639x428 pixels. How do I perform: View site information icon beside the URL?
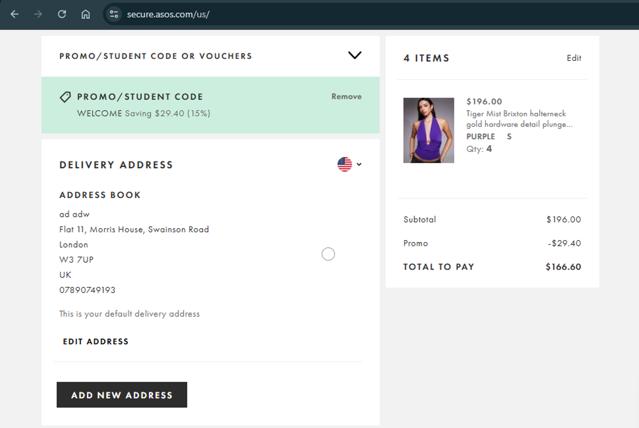coord(114,15)
